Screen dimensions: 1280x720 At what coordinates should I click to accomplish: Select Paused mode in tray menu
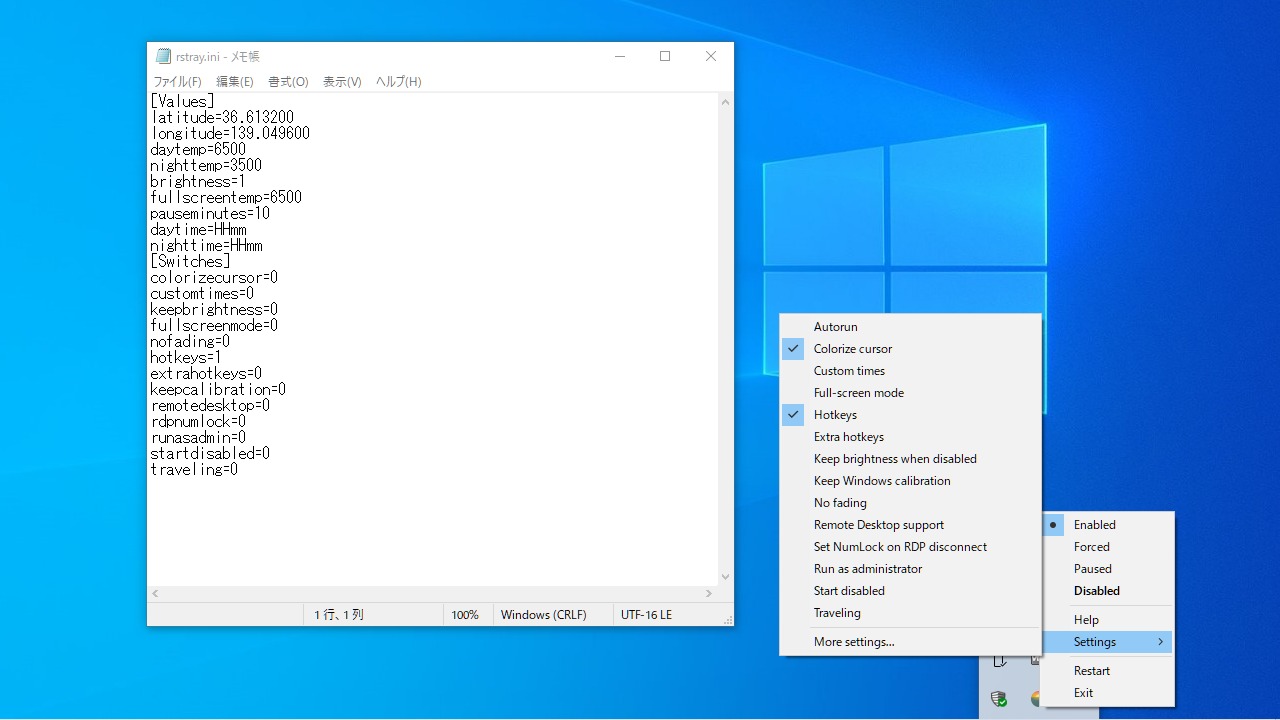click(x=1107, y=569)
